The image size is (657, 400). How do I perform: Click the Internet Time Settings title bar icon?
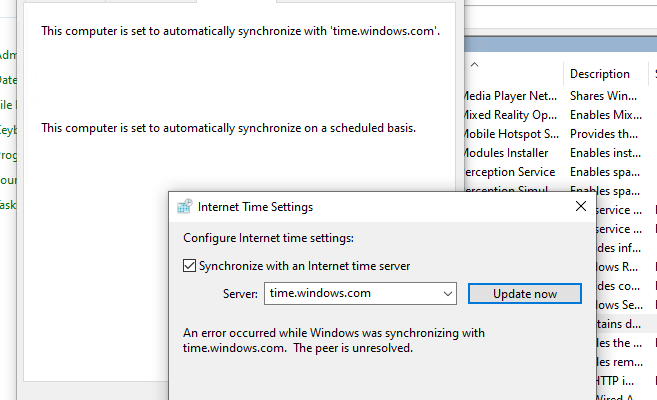point(184,207)
